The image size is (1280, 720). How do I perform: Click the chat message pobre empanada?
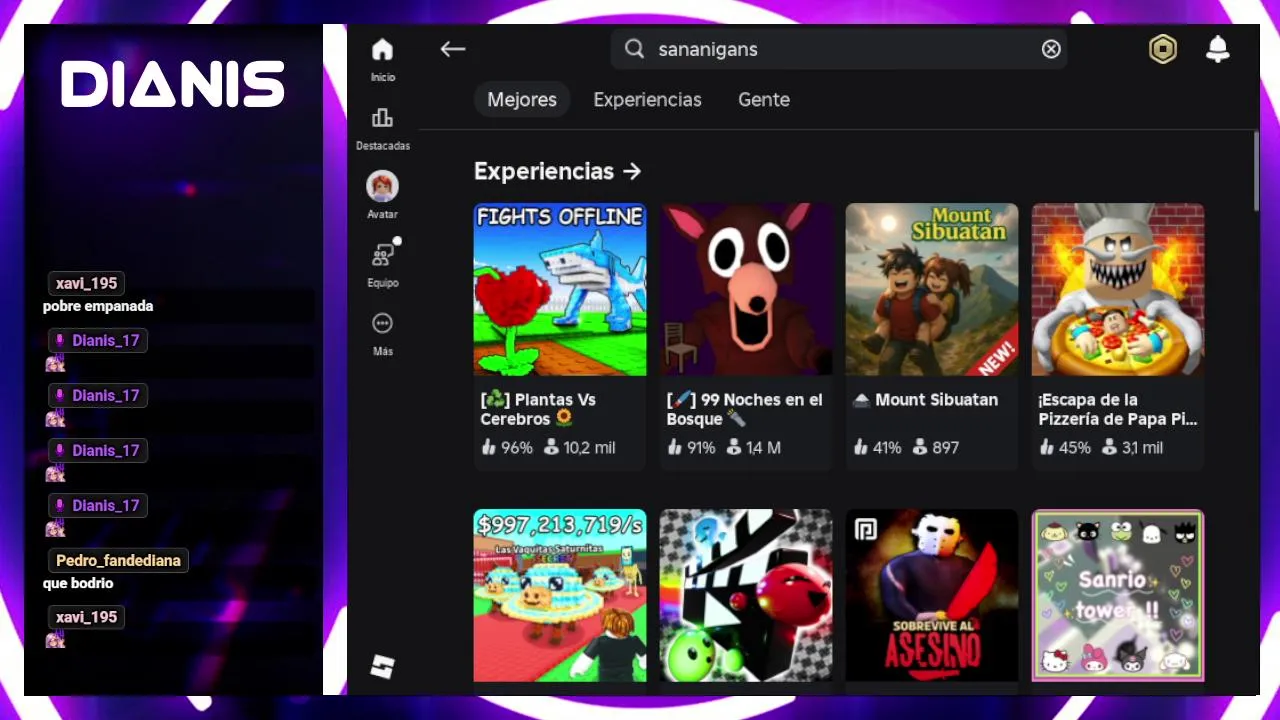click(98, 306)
